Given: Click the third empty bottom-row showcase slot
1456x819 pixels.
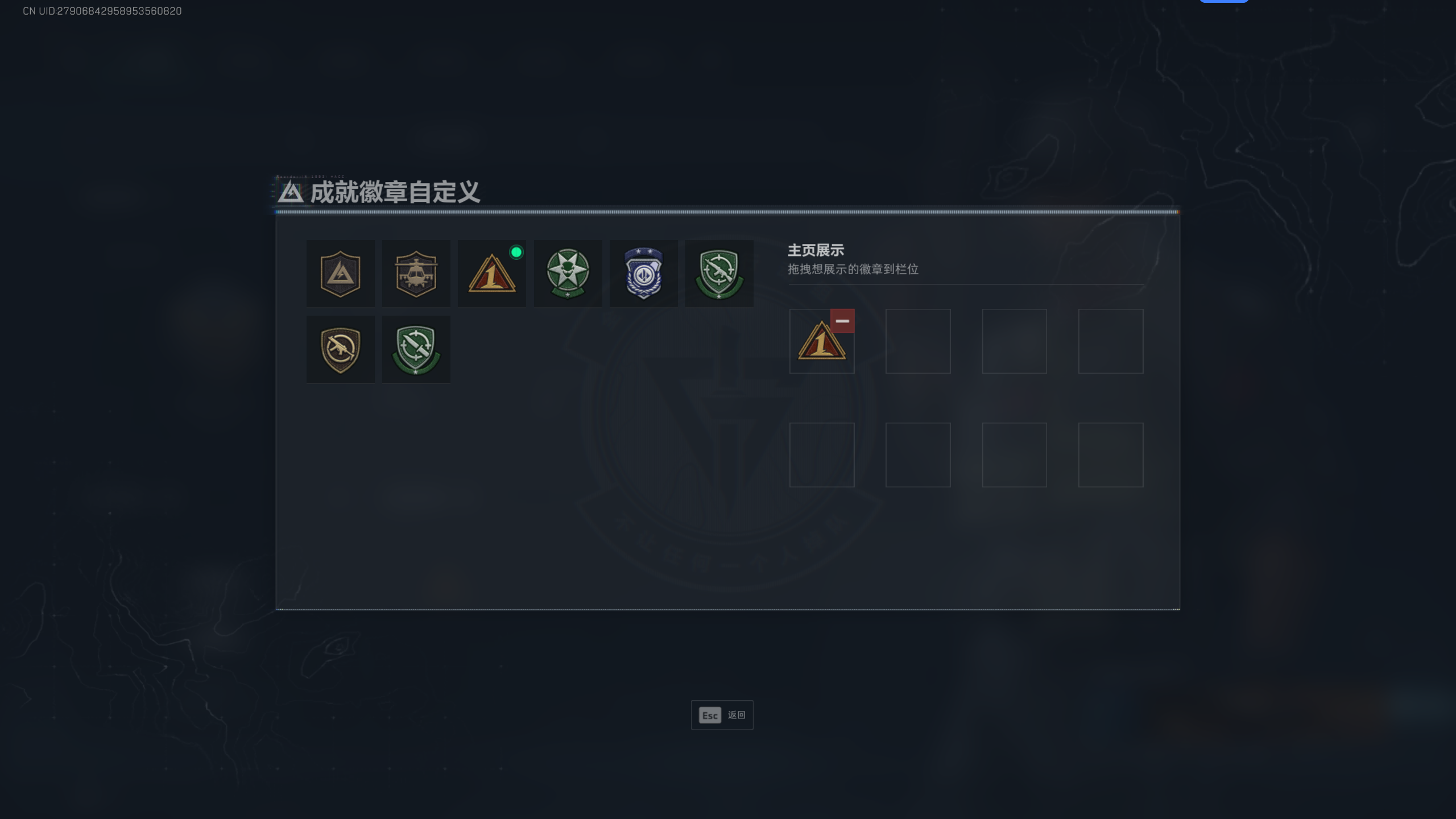Looking at the screenshot, I should tap(1014, 454).
